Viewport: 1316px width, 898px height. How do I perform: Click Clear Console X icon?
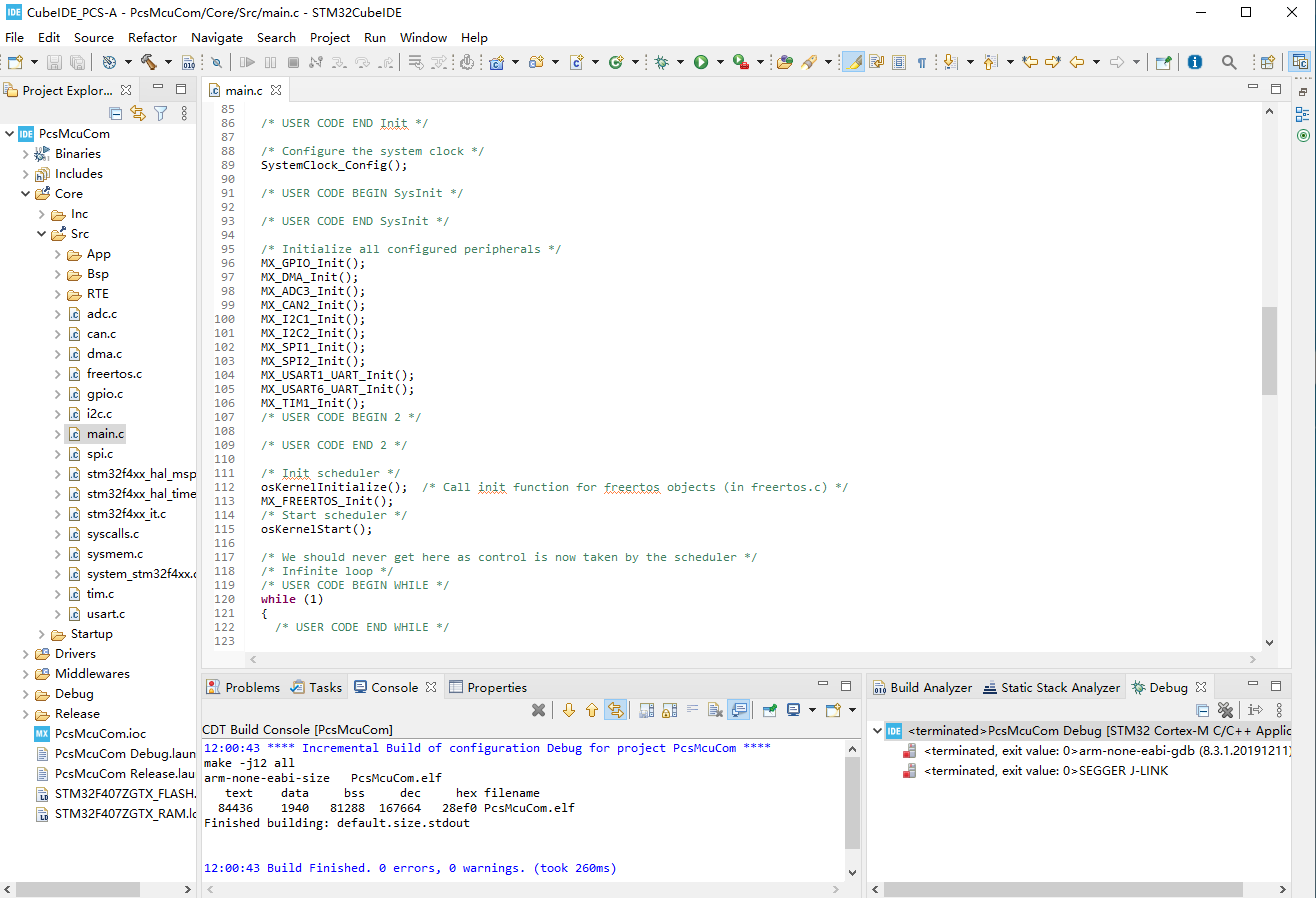pos(715,710)
